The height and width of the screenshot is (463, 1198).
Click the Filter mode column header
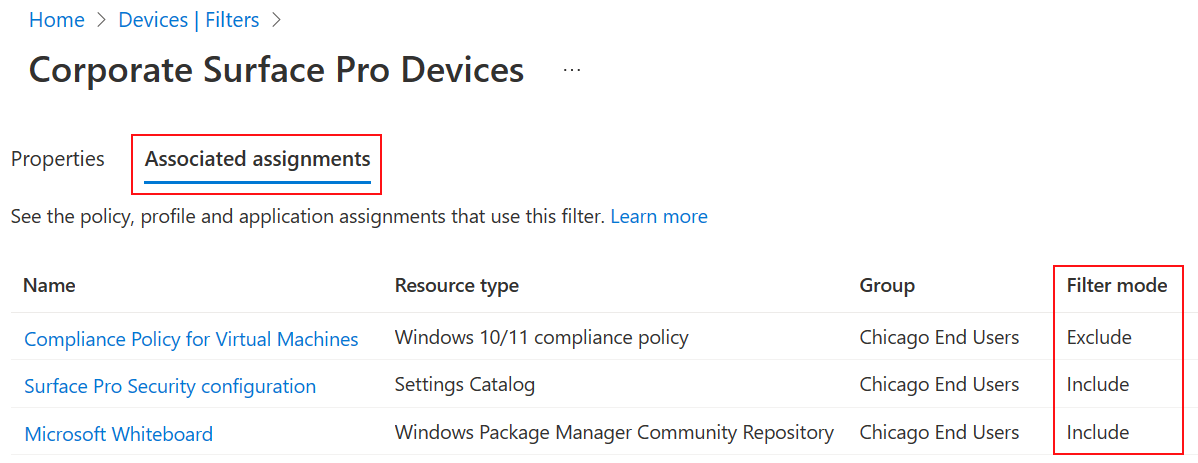click(1117, 285)
